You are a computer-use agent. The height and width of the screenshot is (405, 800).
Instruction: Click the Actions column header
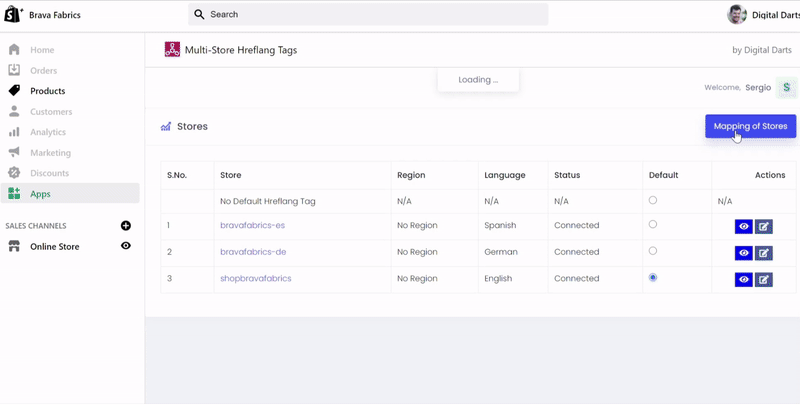(x=770, y=175)
